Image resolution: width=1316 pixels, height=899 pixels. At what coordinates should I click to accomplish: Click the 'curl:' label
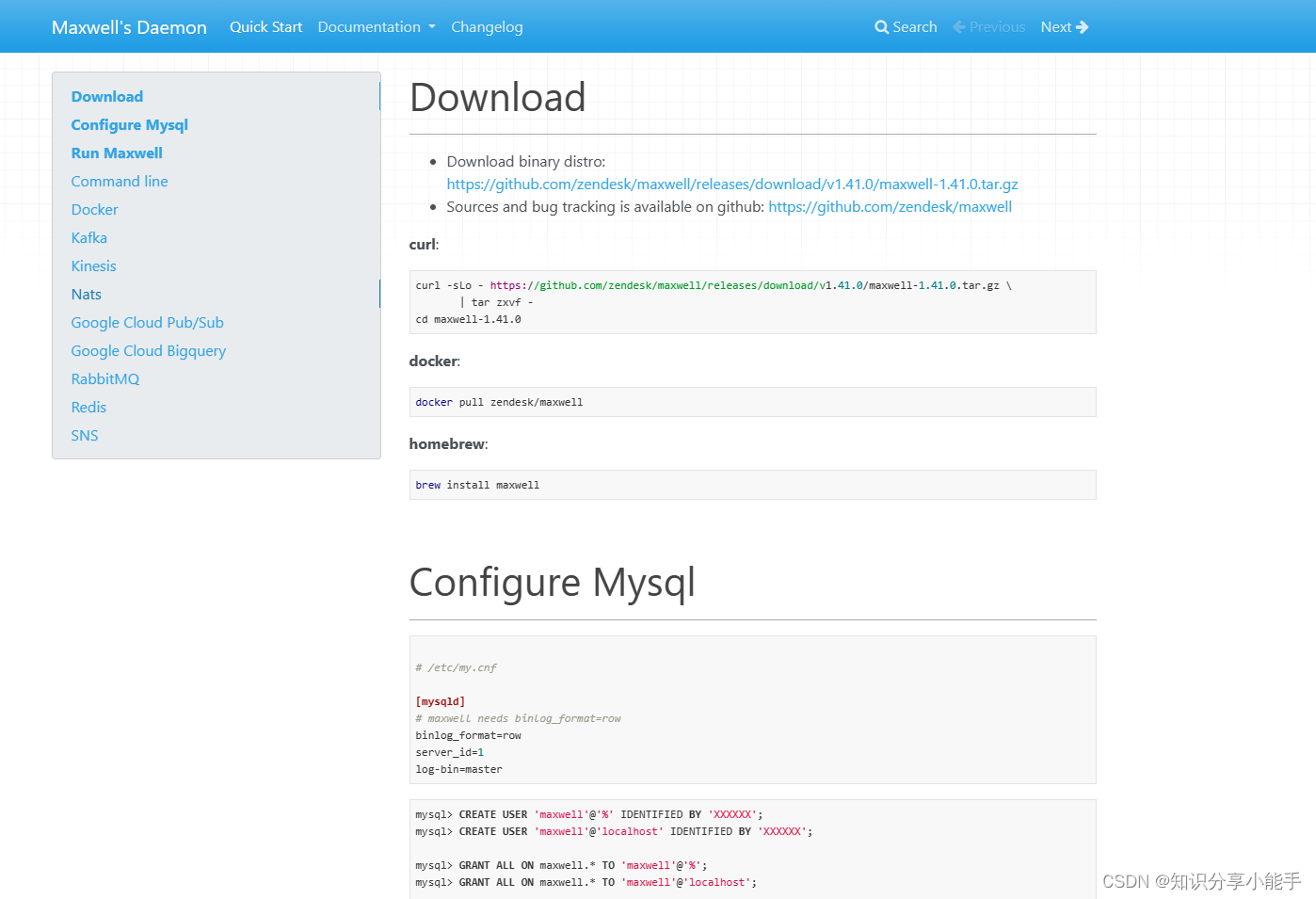(x=424, y=244)
